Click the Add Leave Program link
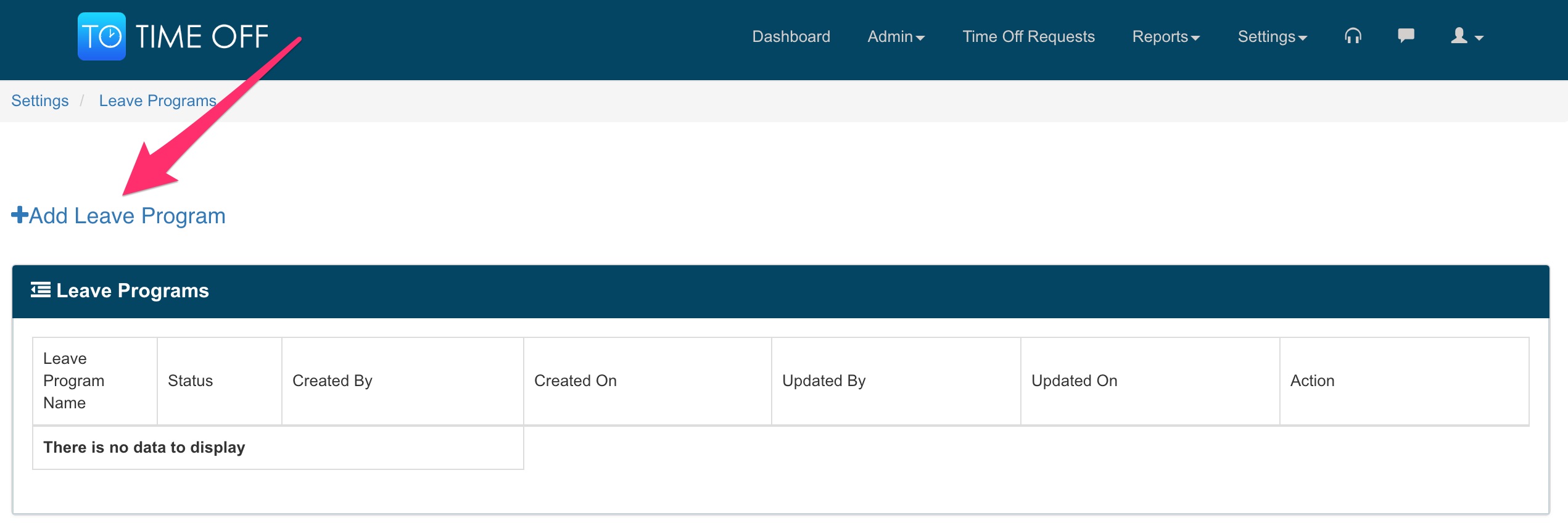This screenshot has width=1568, height=523. [127, 216]
